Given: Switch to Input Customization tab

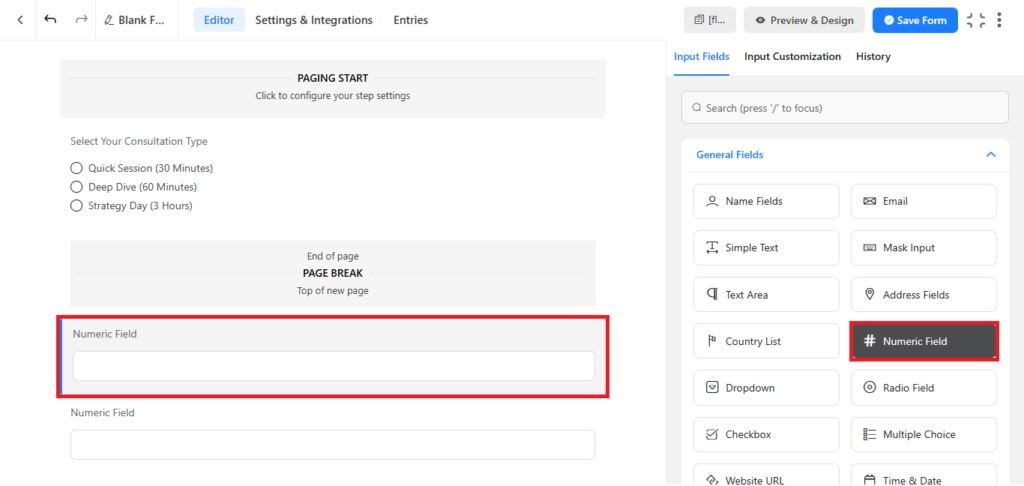Looking at the screenshot, I should point(792,57).
